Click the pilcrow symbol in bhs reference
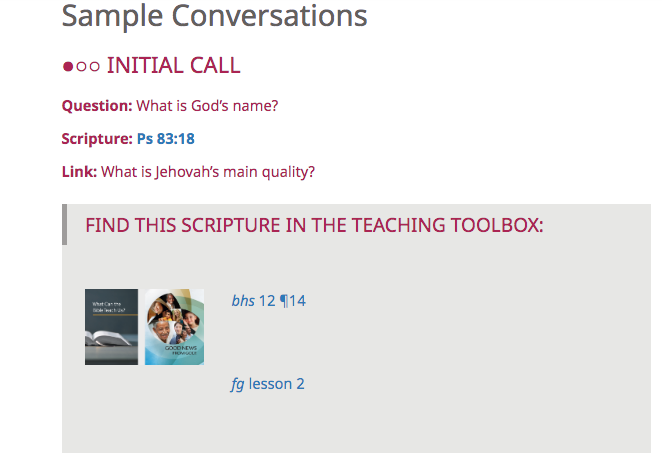This screenshot has width=662, height=465. 284,300
